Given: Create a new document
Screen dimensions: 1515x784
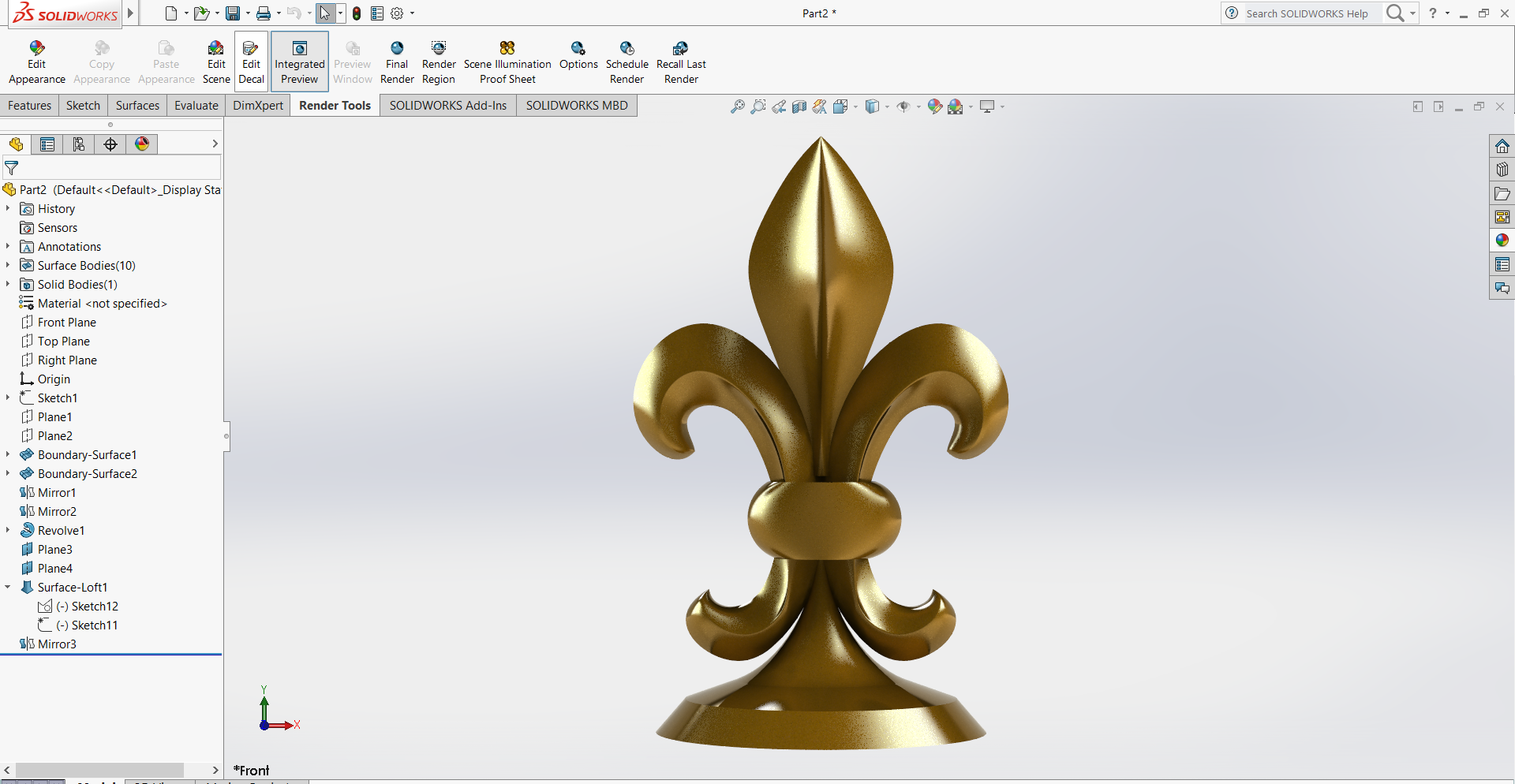Looking at the screenshot, I should [x=171, y=13].
